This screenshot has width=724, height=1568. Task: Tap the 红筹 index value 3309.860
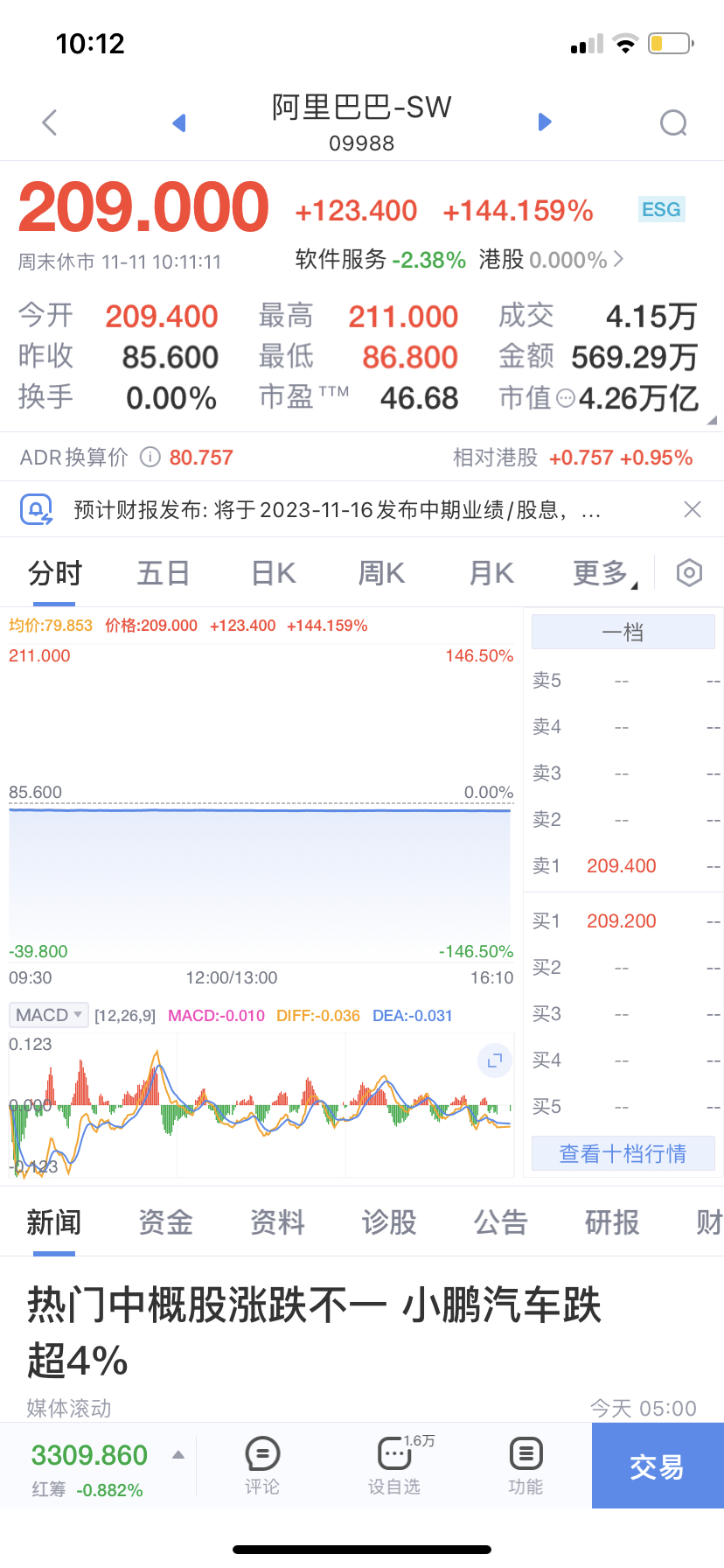coord(89,1455)
